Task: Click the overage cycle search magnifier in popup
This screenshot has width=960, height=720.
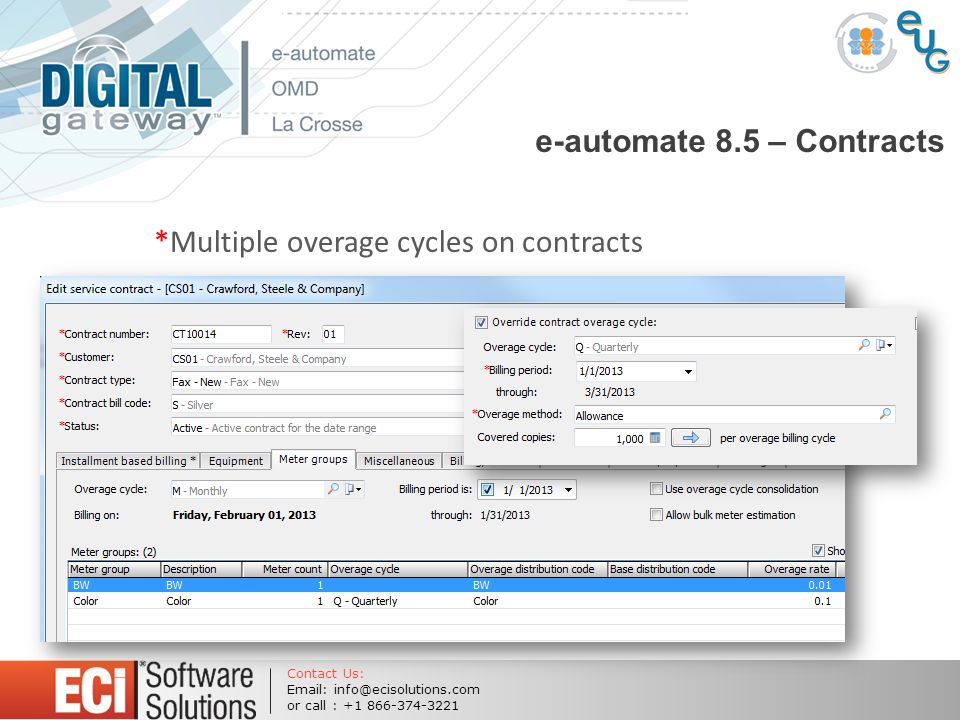Action: coord(864,345)
